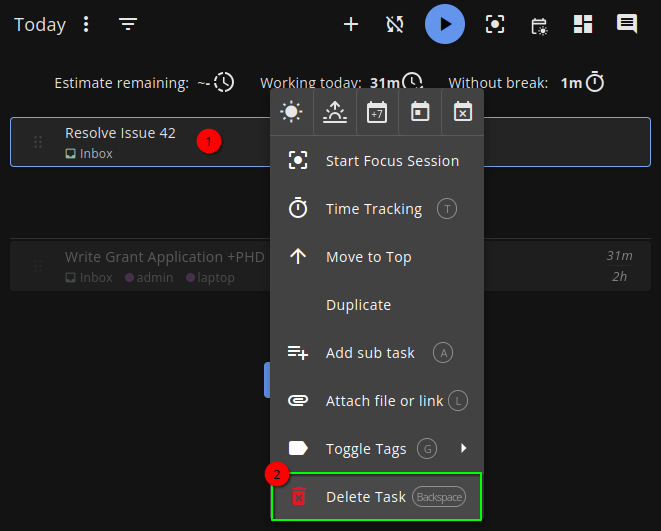The width and height of the screenshot is (661, 531).
Task: Click the calendar with X unschedule icon
Action: coord(462,112)
